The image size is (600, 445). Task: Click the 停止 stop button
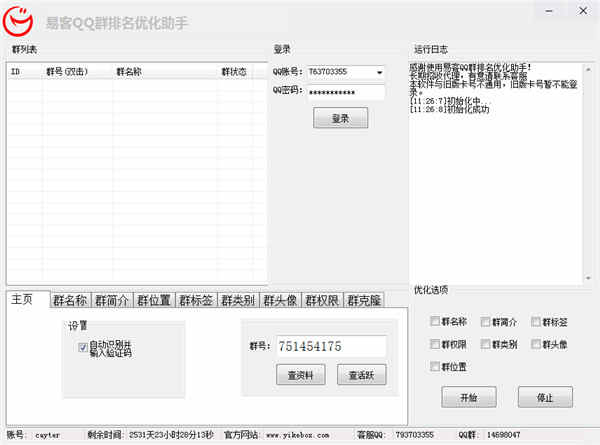(545, 398)
